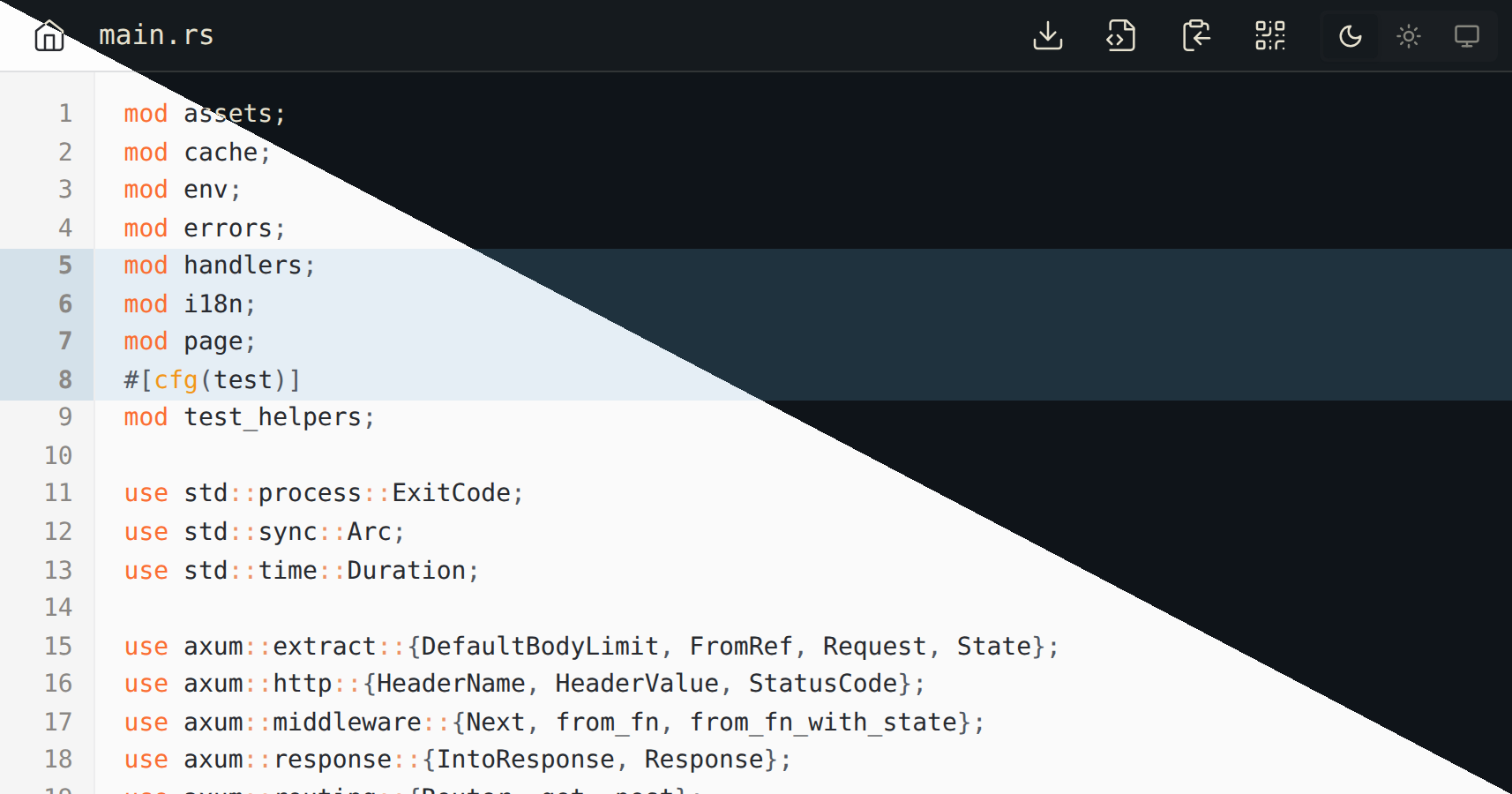This screenshot has height=794, width=1512.
Task: Click the 'mod assets;' code line
Action: 205,113
